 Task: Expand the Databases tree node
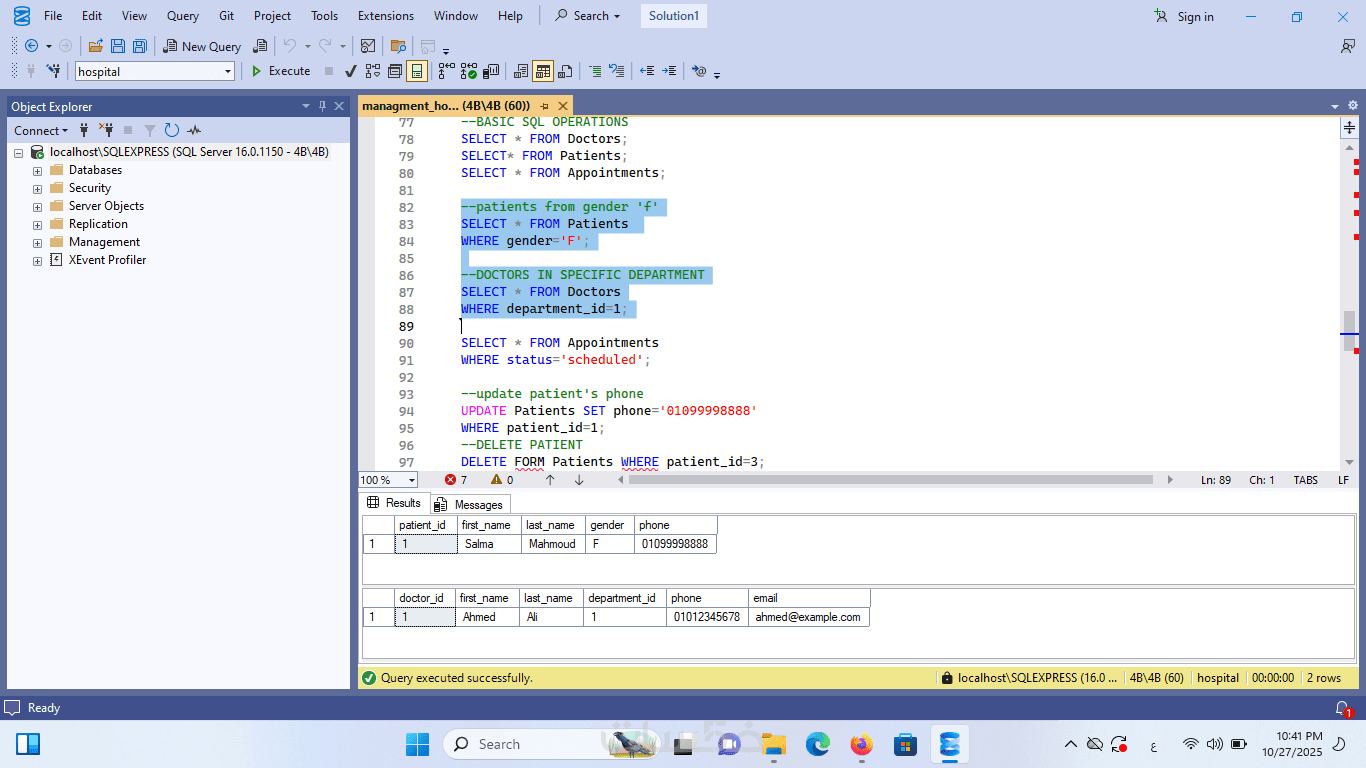coord(38,170)
